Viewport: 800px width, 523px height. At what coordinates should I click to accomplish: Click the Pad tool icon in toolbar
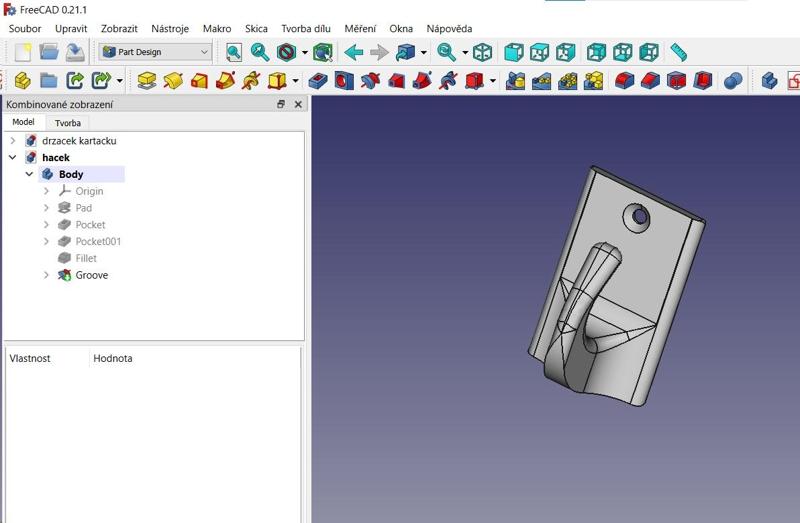click(146, 80)
